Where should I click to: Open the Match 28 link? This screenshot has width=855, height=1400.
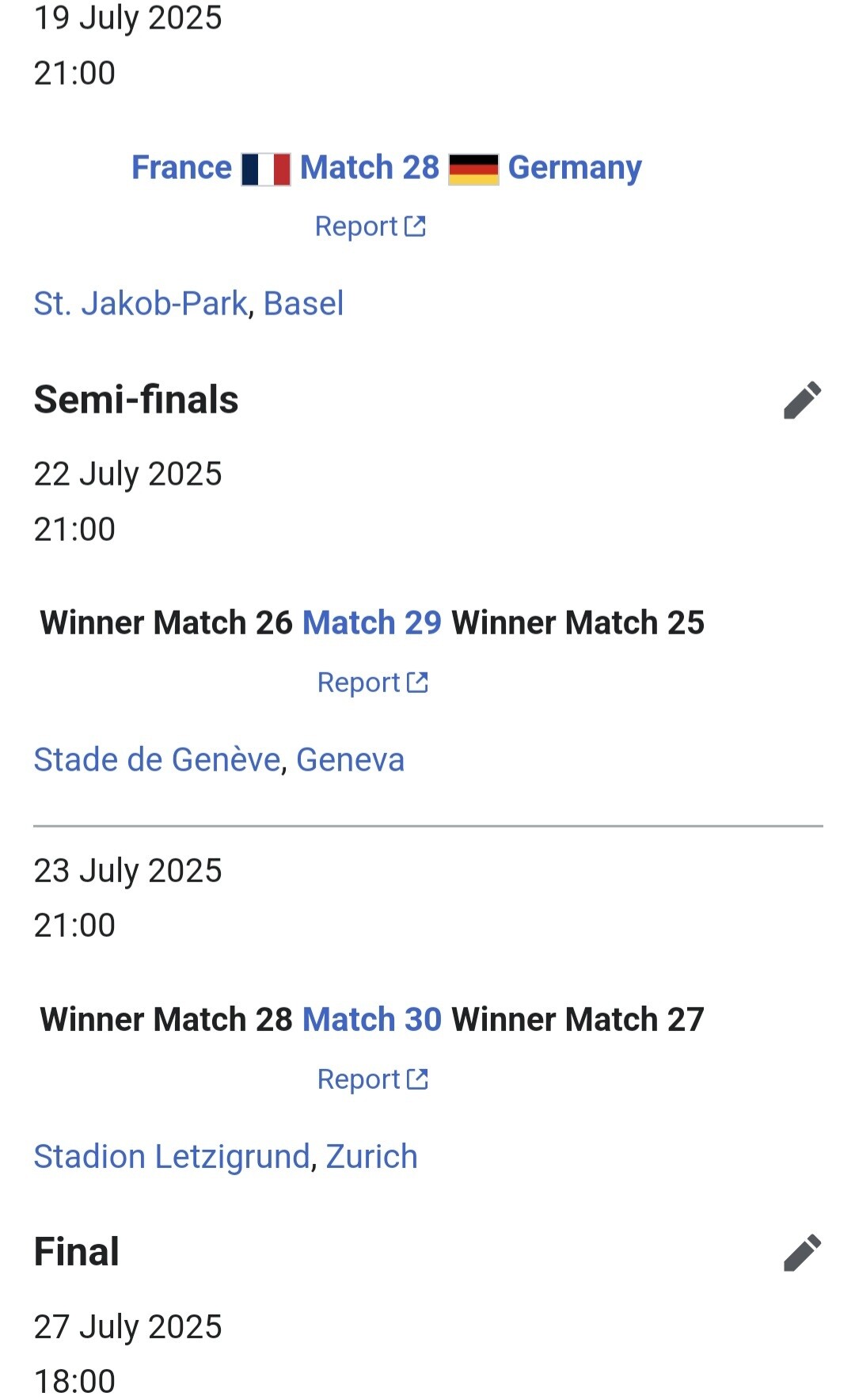(370, 168)
